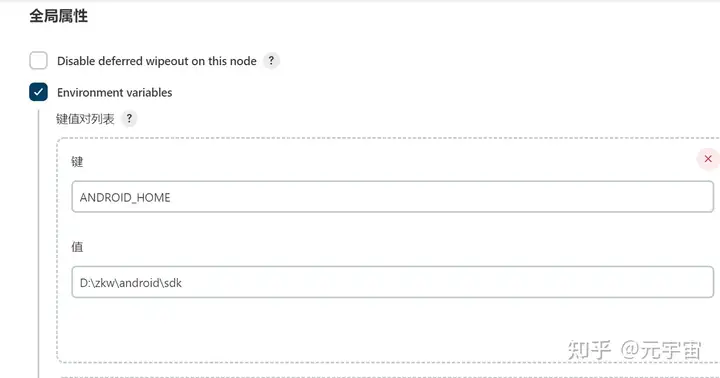
Task: Click the Disable deferred wipeout on this node label
Action: (157, 61)
